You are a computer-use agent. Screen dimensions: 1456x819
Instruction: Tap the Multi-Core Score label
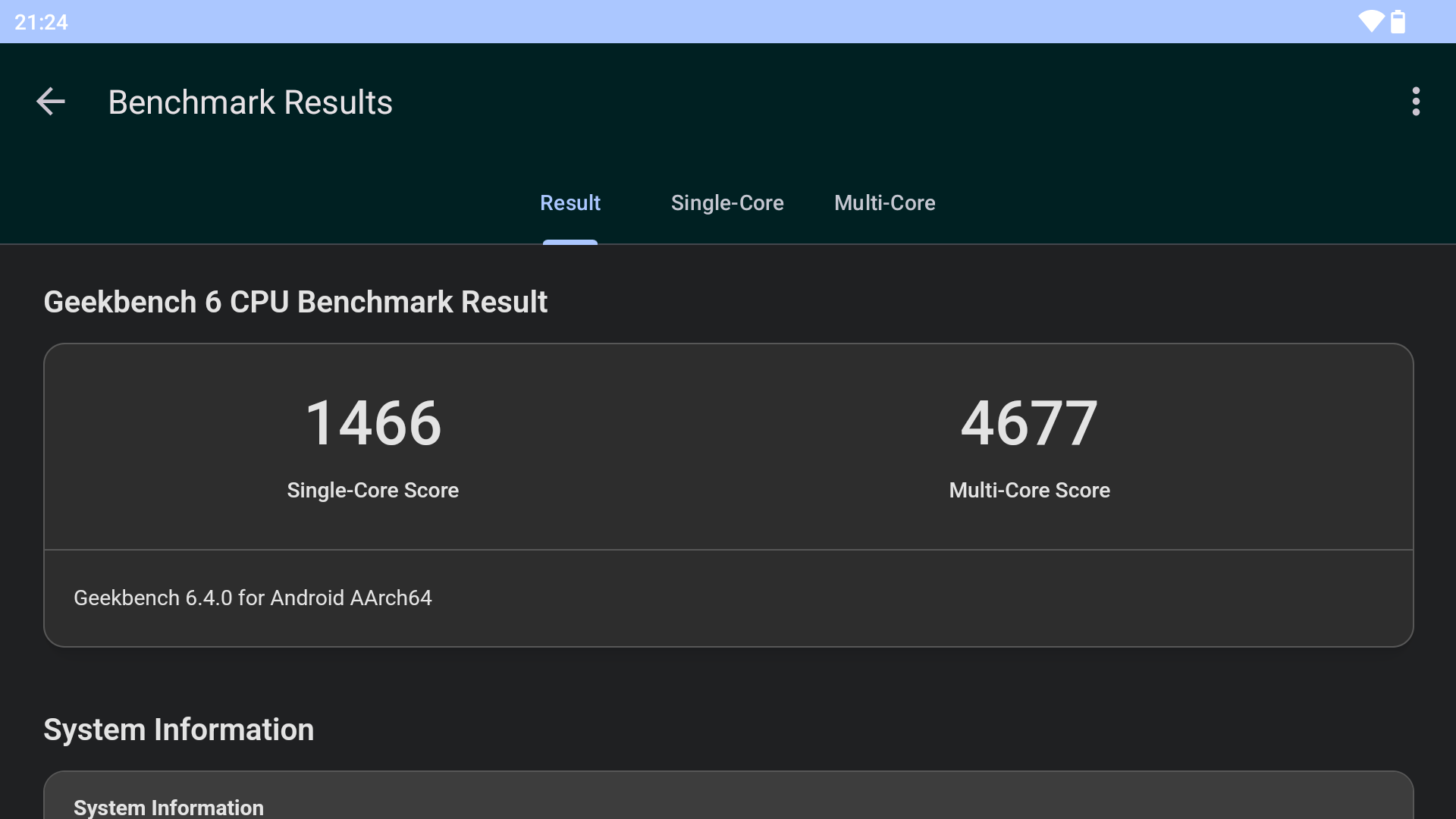(x=1030, y=491)
